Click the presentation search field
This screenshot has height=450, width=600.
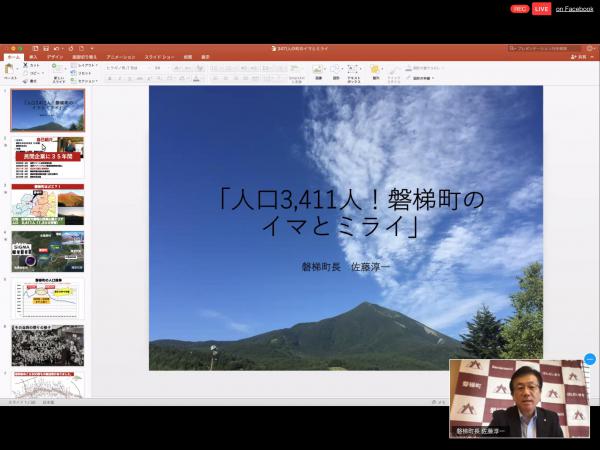[x=545, y=49]
